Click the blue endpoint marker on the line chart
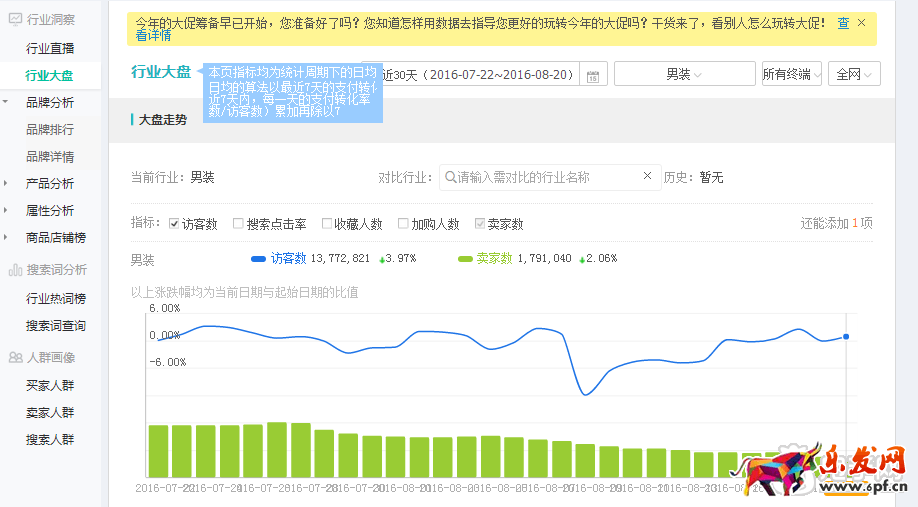Viewport: 918px width, 507px height. click(846, 336)
